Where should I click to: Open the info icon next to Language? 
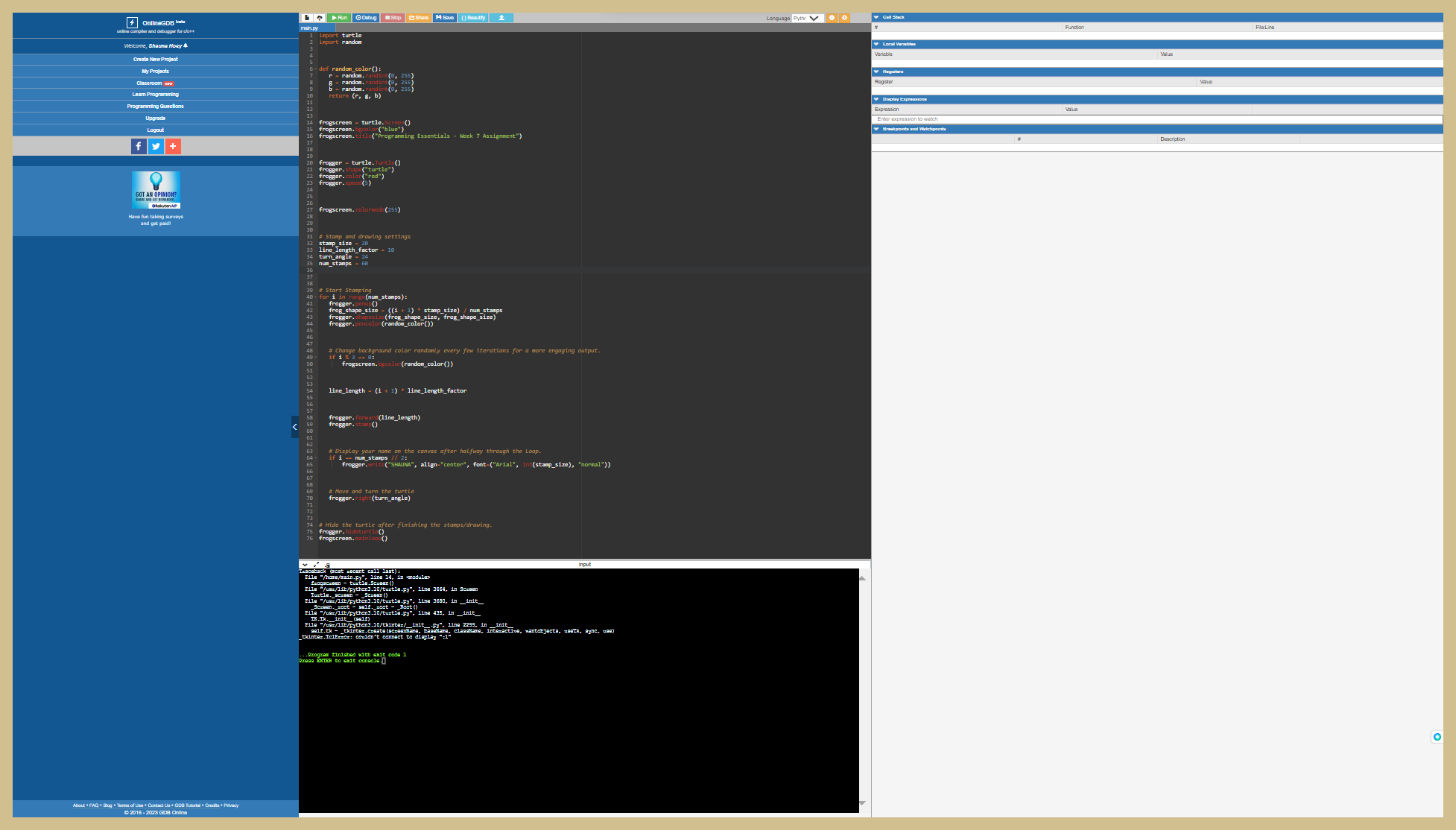coord(832,18)
